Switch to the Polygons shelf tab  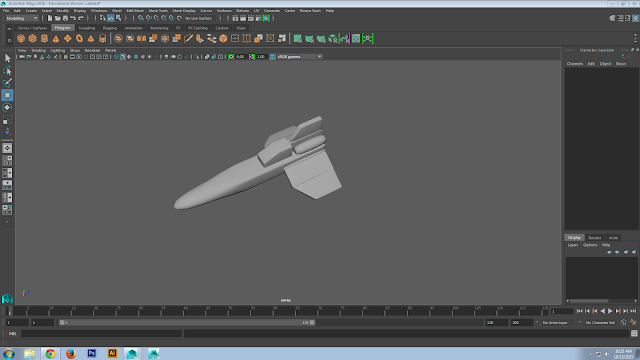tap(63, 28)
